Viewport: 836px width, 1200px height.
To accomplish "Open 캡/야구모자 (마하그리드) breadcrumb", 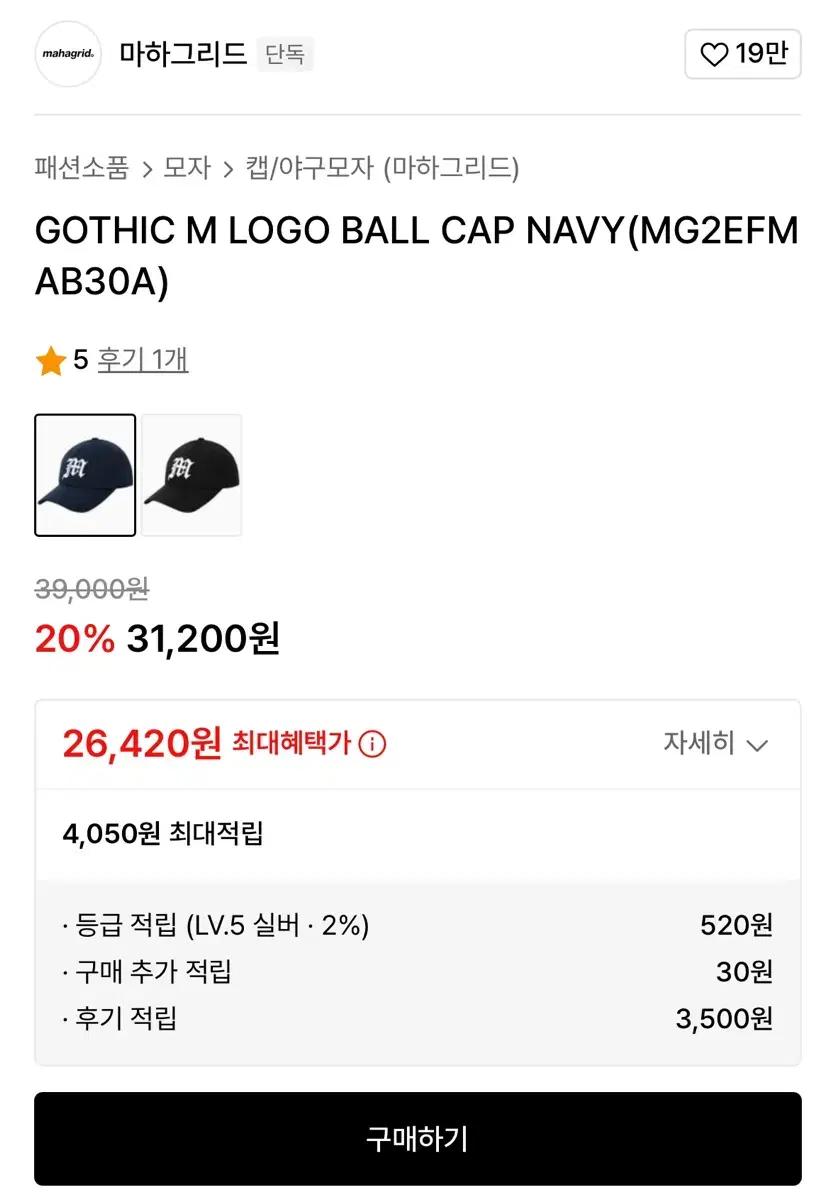I will (x=382, y=167).
